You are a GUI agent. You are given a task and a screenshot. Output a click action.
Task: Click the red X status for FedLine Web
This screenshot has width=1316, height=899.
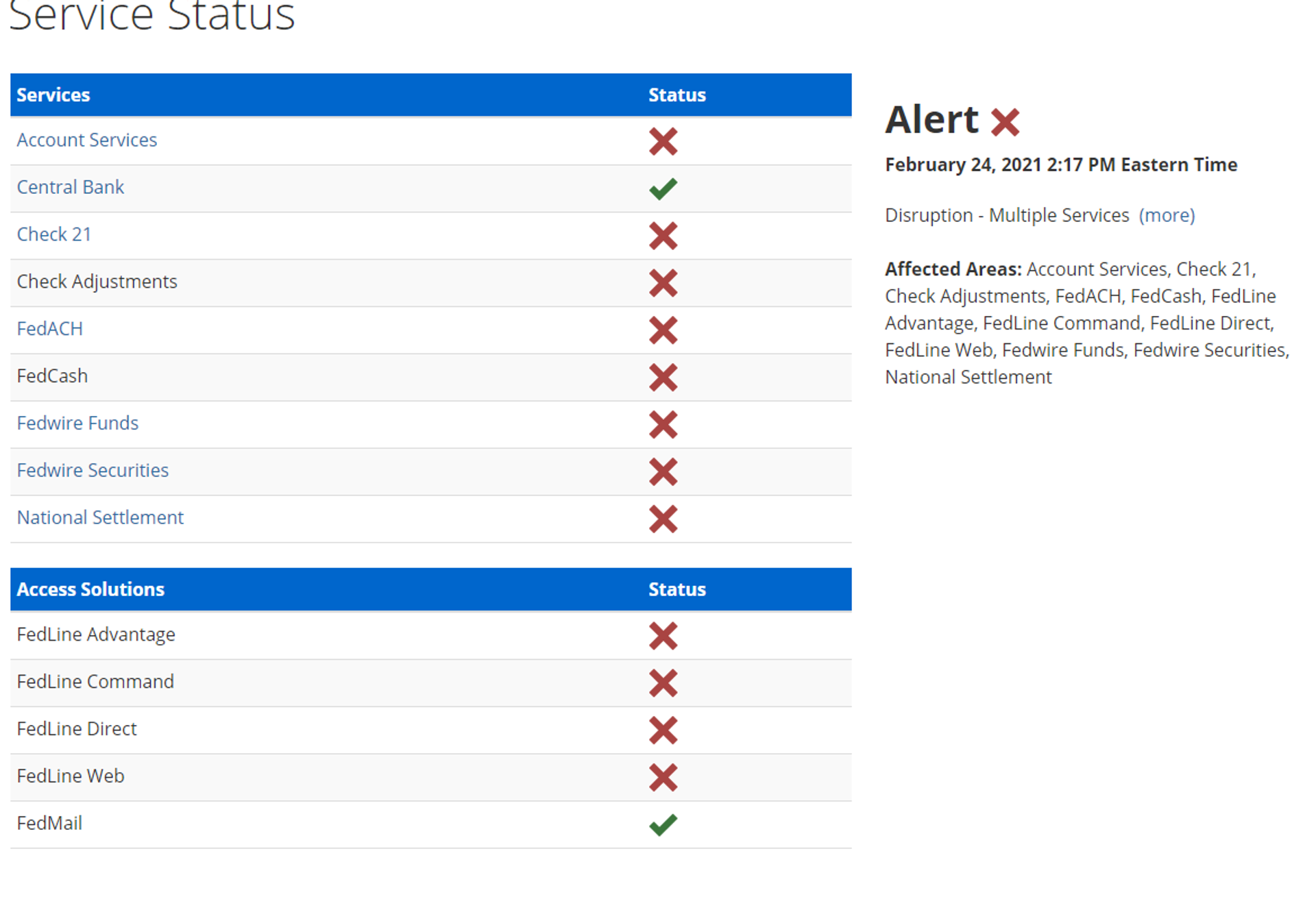[x=663, y=778]
